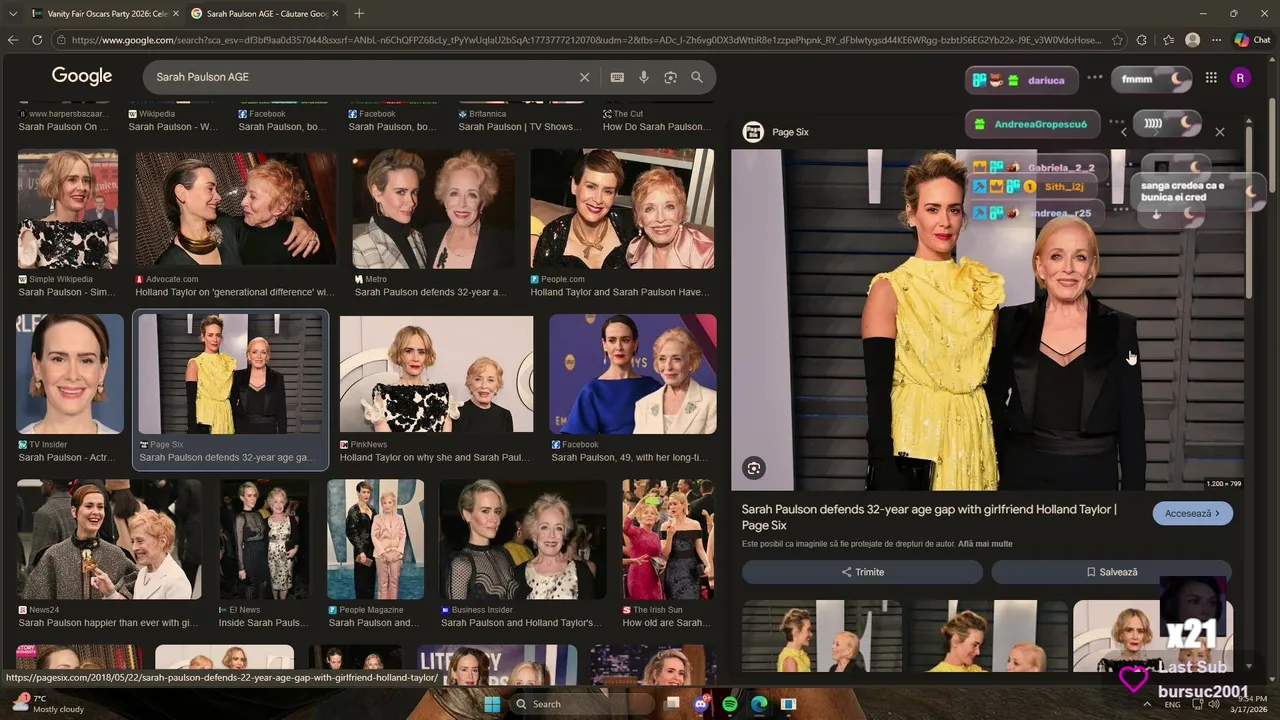Open Google Lens image search
1280x720 pixels.
(x=670, y=77)
